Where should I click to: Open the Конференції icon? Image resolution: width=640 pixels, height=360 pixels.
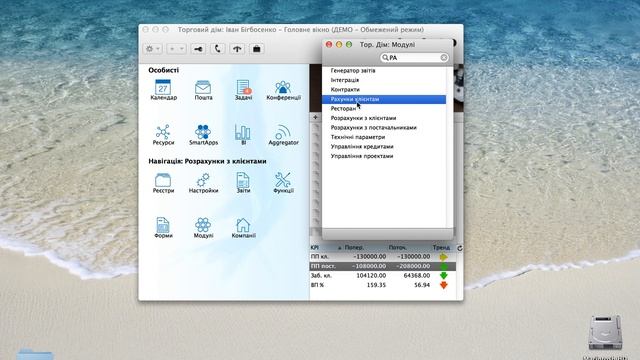pos(283,90)
